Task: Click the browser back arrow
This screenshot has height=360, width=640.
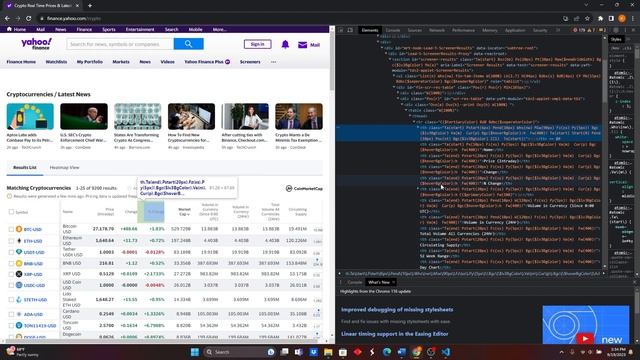Action: (7, 18)
